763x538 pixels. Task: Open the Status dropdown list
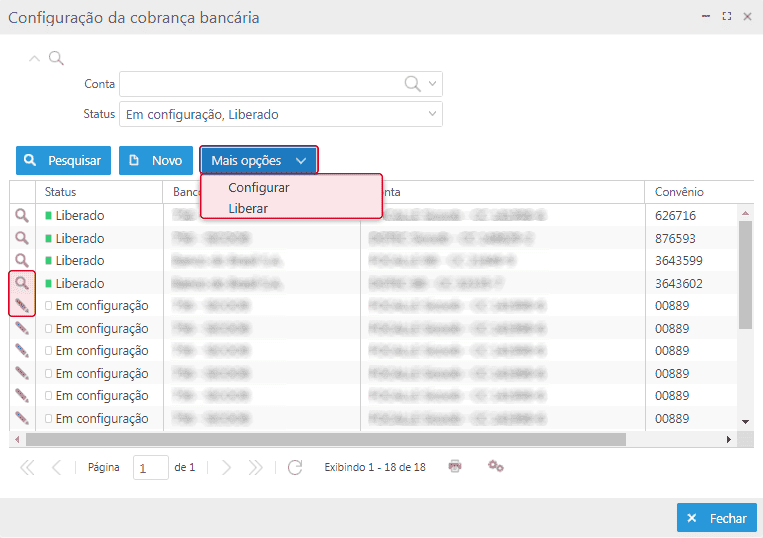click(433, 114)
